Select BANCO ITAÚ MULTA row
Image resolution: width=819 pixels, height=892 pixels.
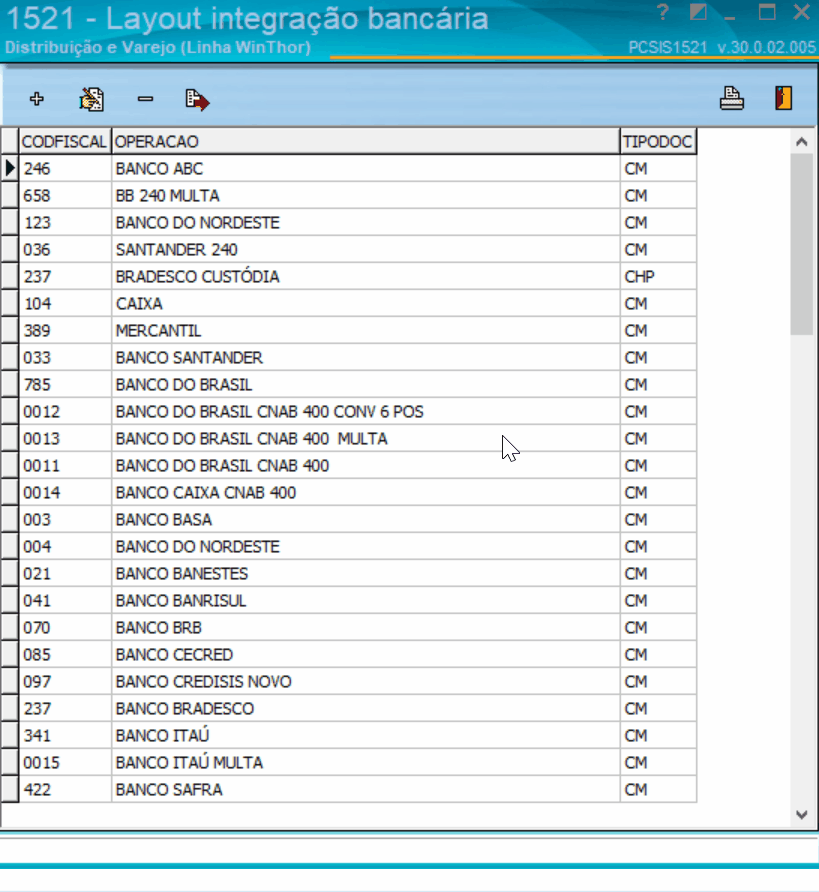pos(358,763)
